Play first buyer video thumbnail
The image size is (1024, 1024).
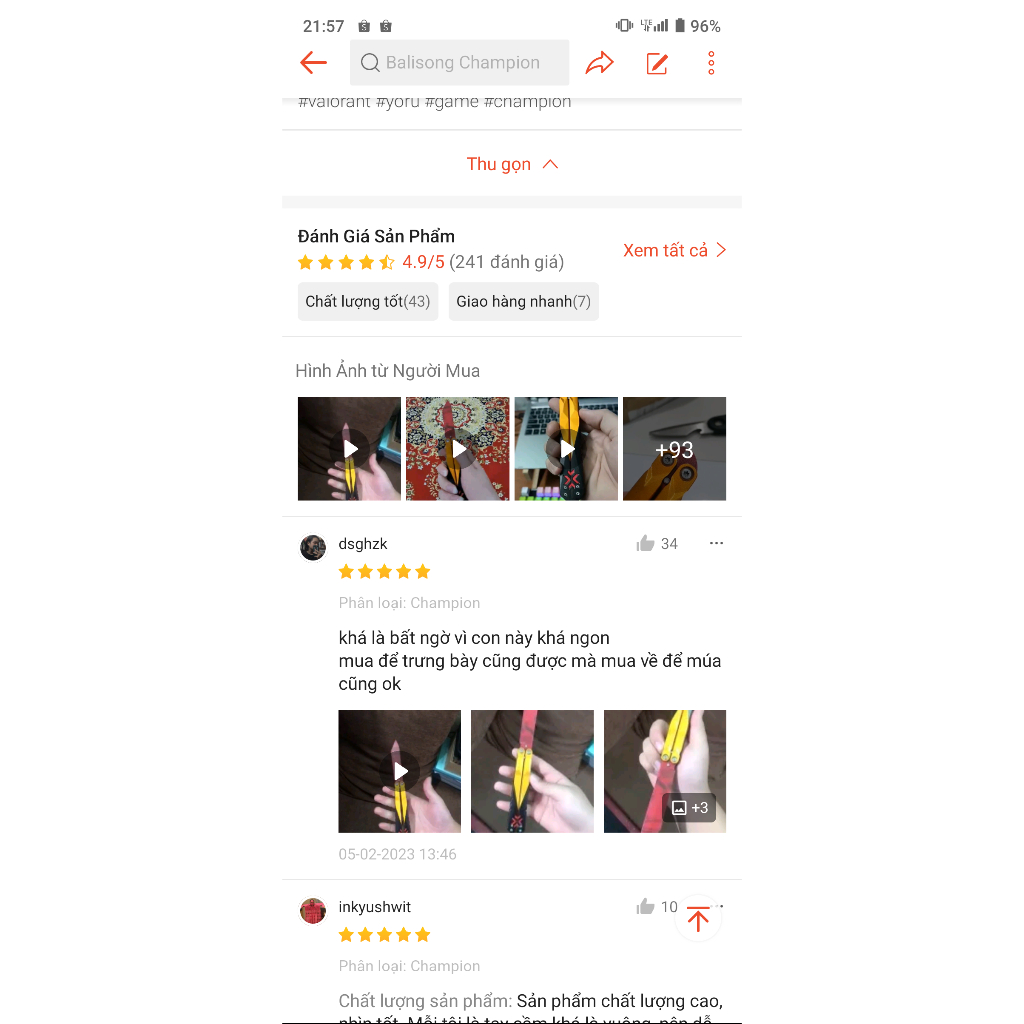[349, 449]
